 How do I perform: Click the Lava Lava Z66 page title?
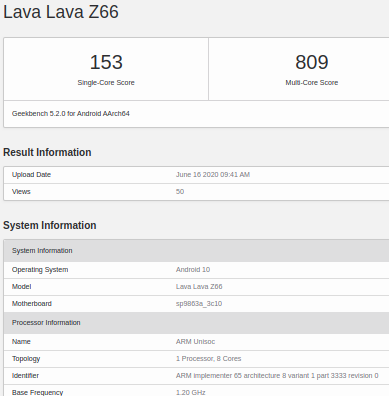[x=61, y=12]
